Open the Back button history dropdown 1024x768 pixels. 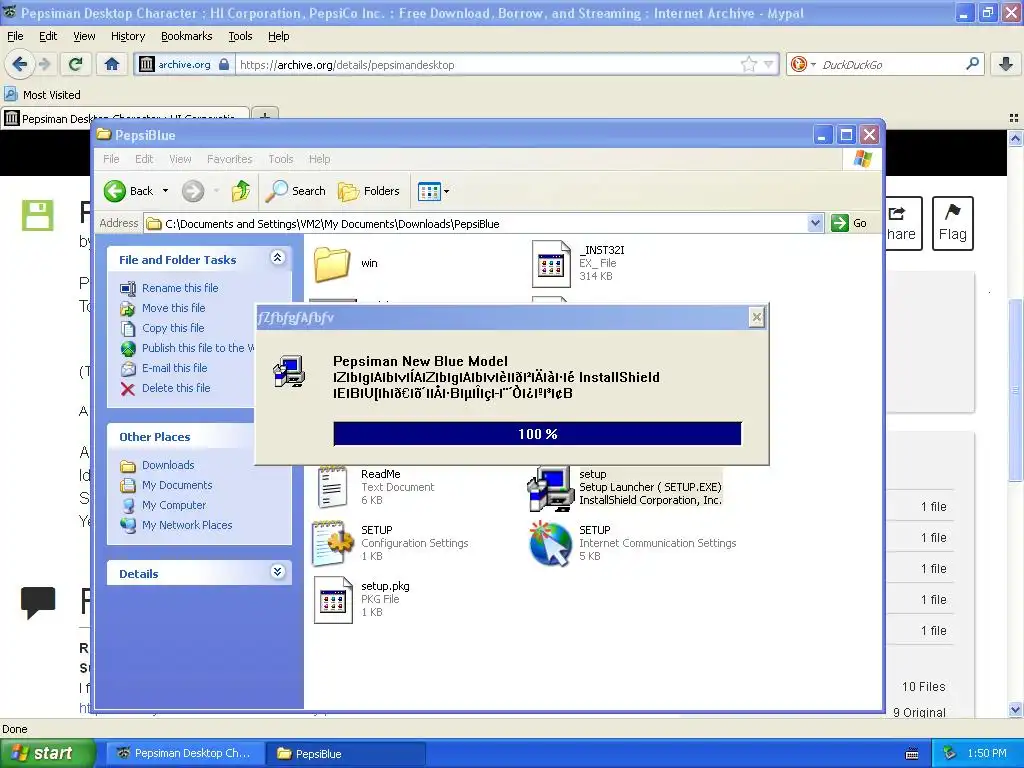165,191
